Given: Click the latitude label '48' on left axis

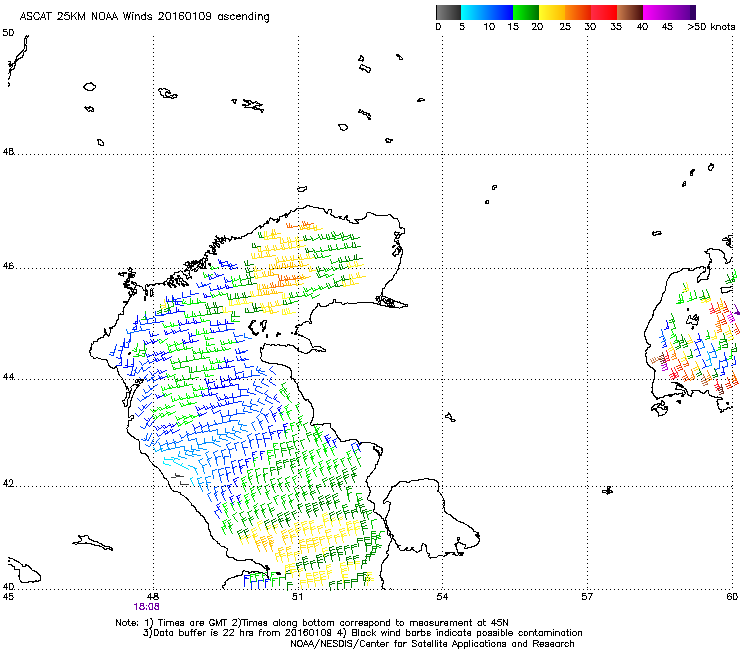Looking at the screenshot, I should [x=8, y=152].
